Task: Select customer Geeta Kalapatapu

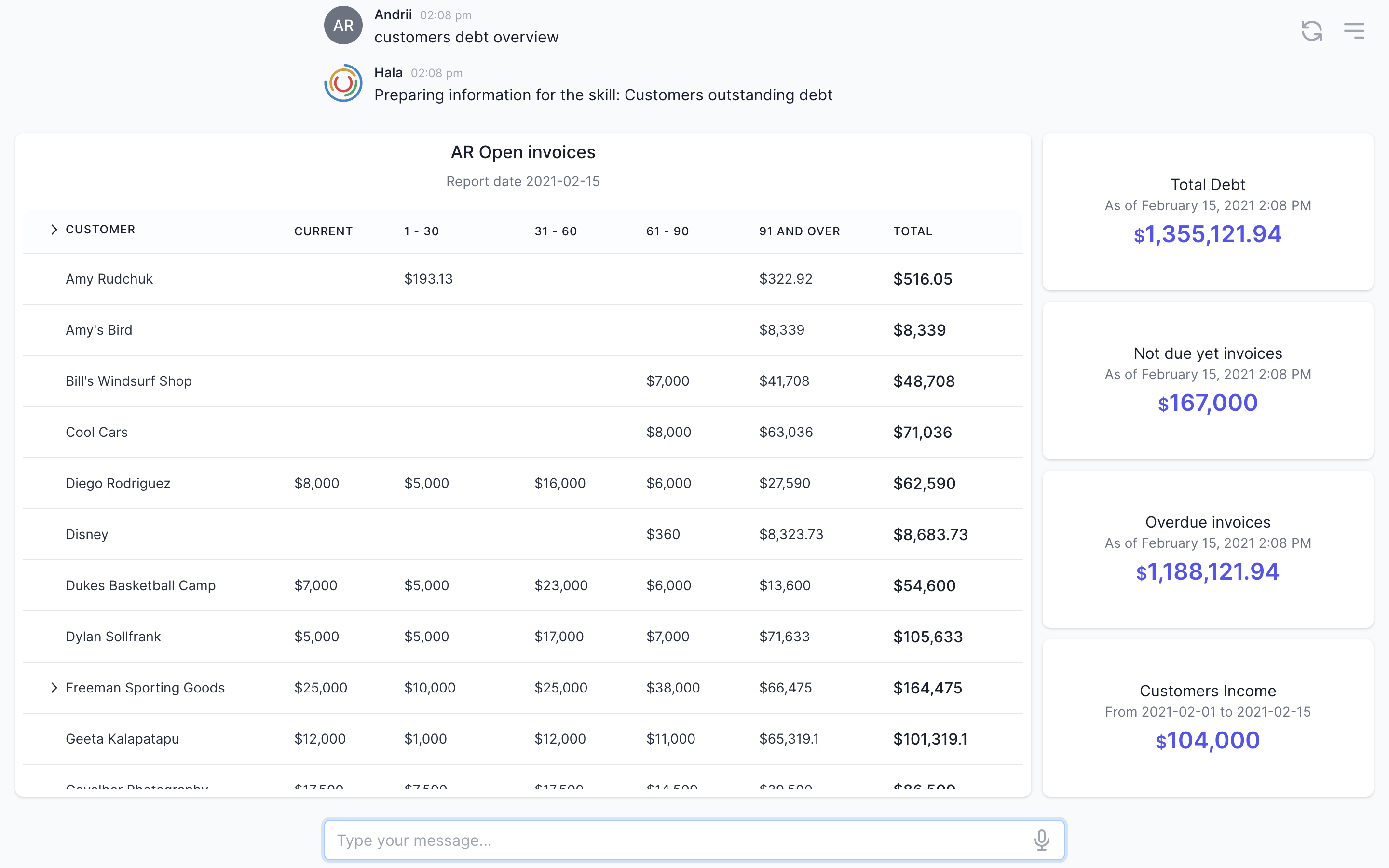Action: 122,739
